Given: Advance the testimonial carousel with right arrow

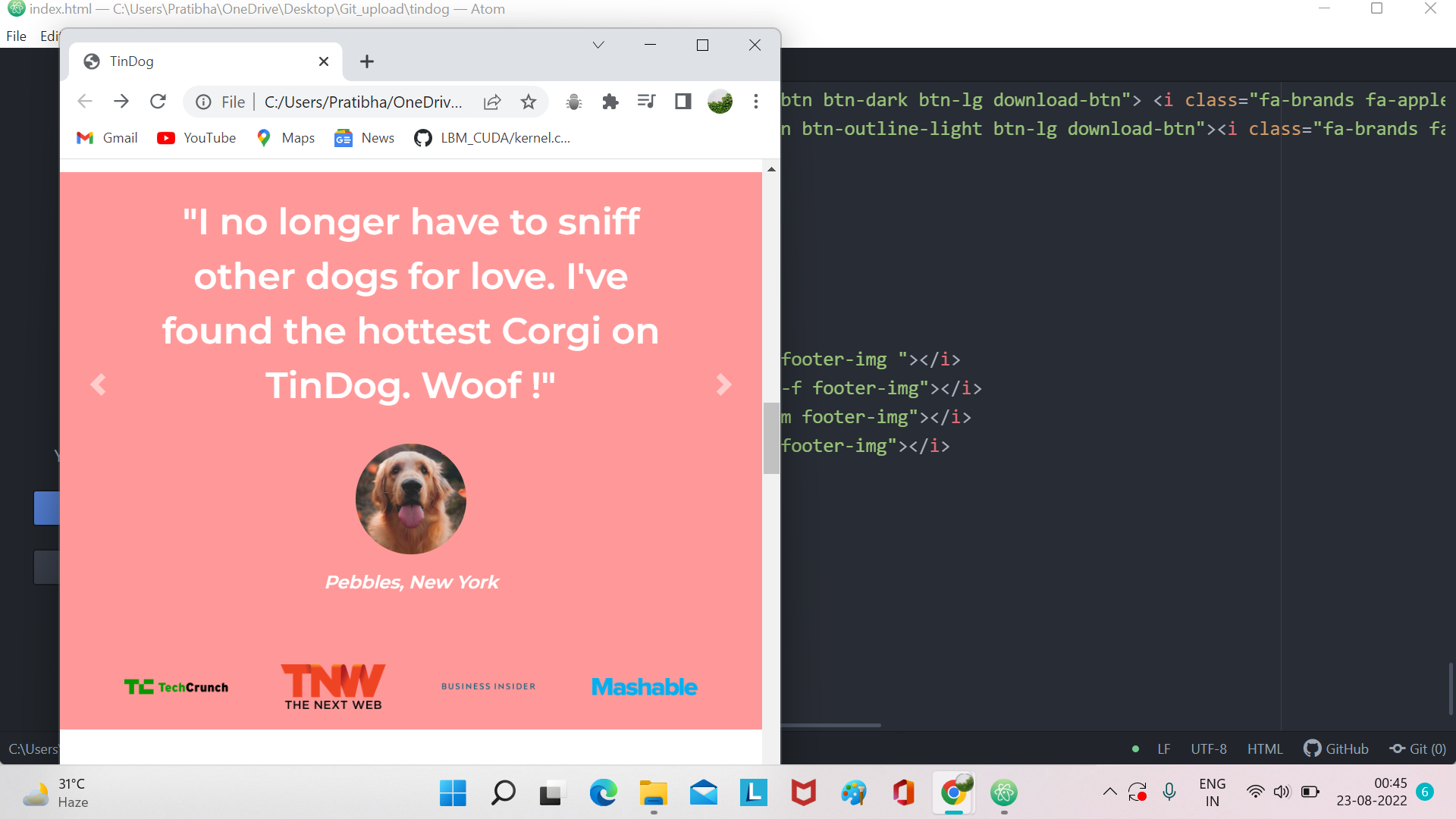Looking at the screenshot, I should [723, 384].
